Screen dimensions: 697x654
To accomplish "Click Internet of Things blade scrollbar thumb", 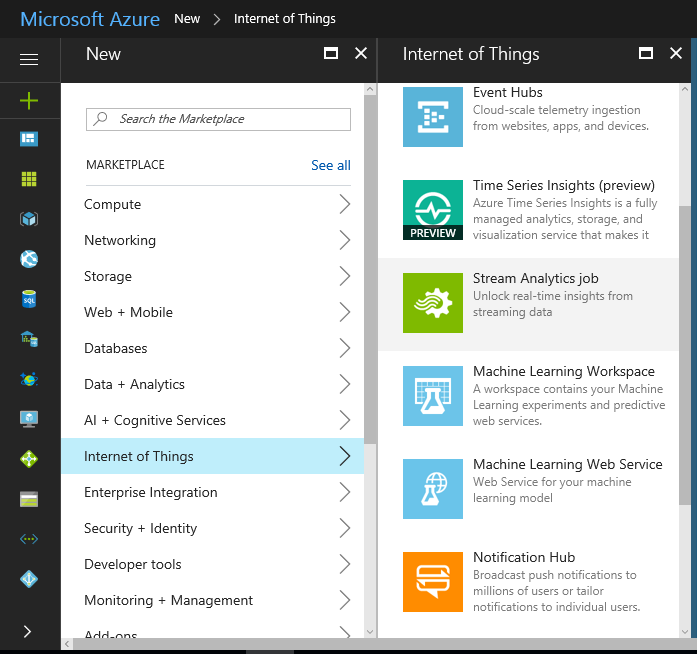I will coord(685,355).
